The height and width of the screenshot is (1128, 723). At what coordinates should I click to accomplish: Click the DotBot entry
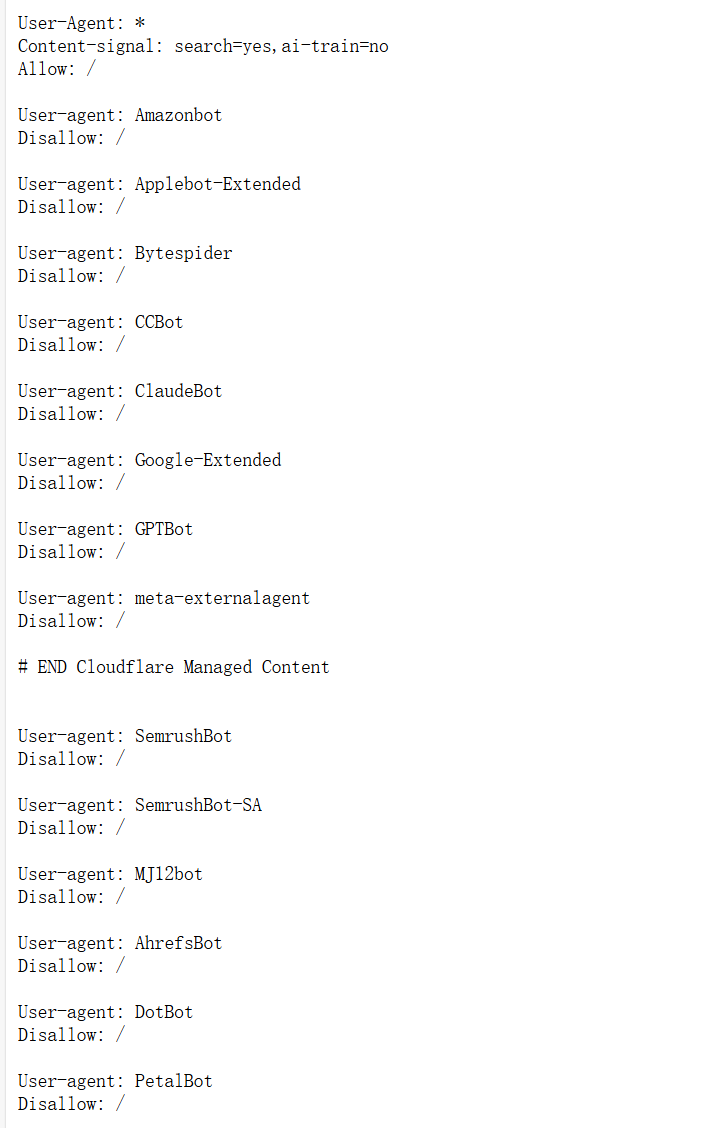point(164,1012)
